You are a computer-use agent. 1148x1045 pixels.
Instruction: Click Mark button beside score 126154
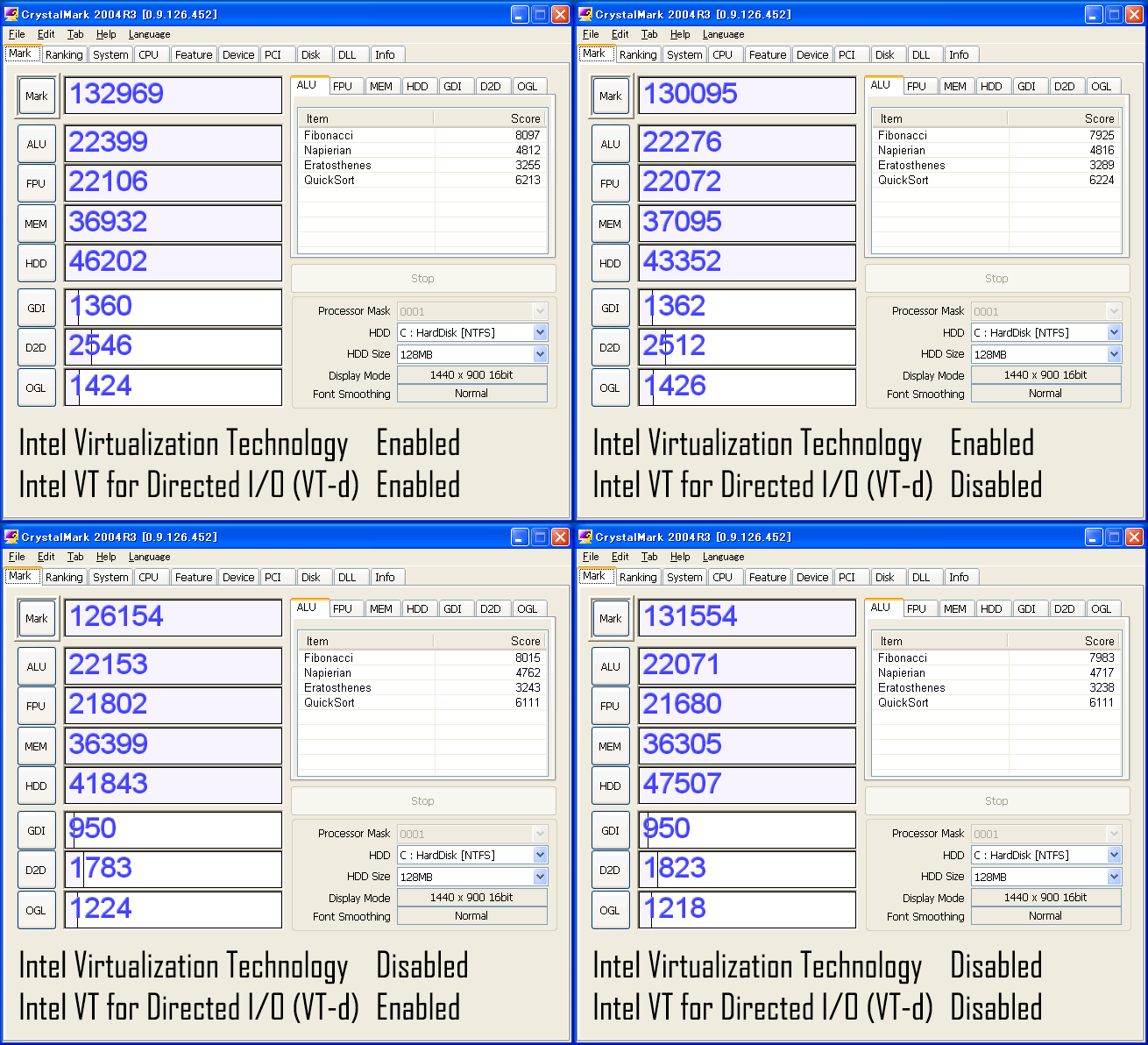tap(37, 619)
